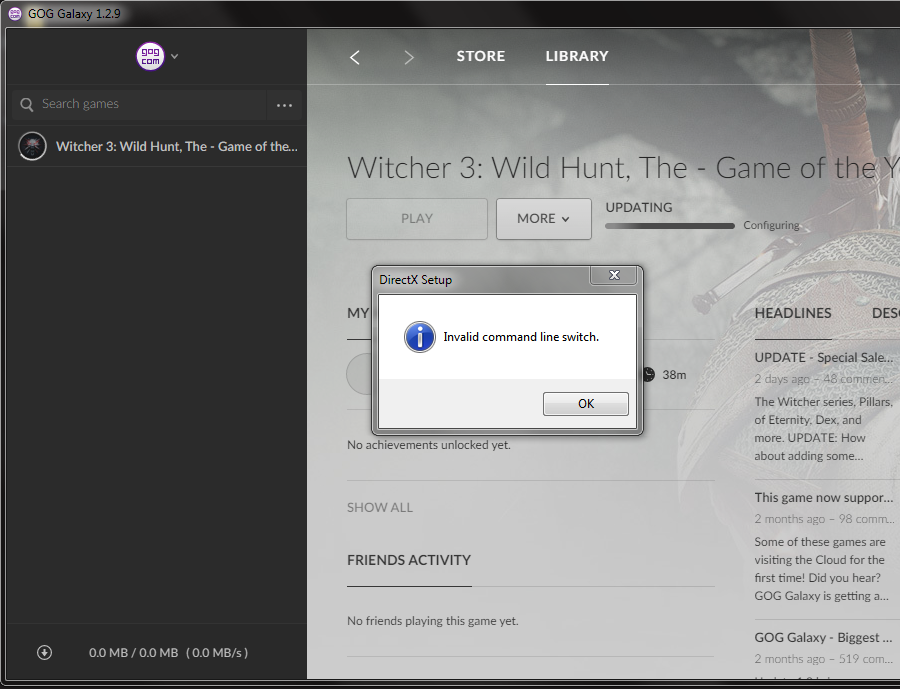The height and width of the screenshot is (689, 900).
Task: Click 'No friends playing this game yet.' text
Action: [x=433, y=621]
